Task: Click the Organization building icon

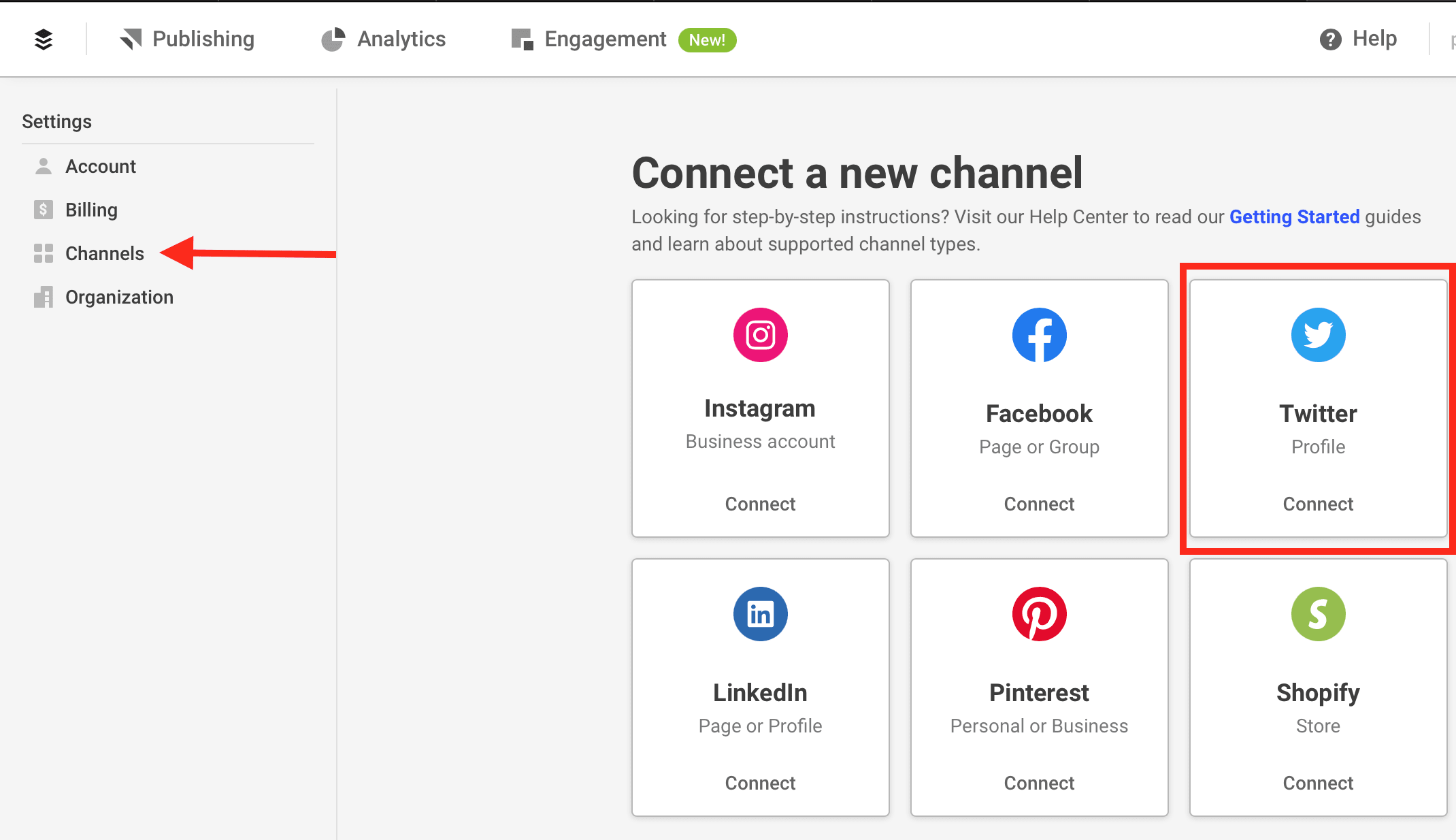Action: [x=44, y=297]
